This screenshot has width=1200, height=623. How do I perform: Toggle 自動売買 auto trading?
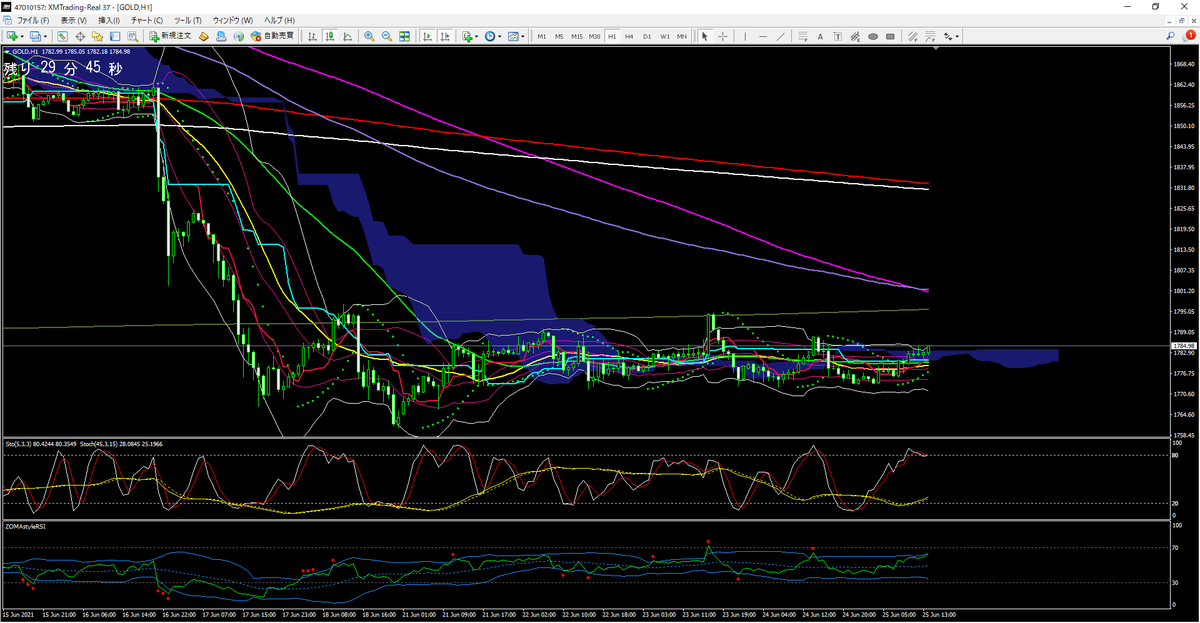pyautogui.click(x=271, y=36)
